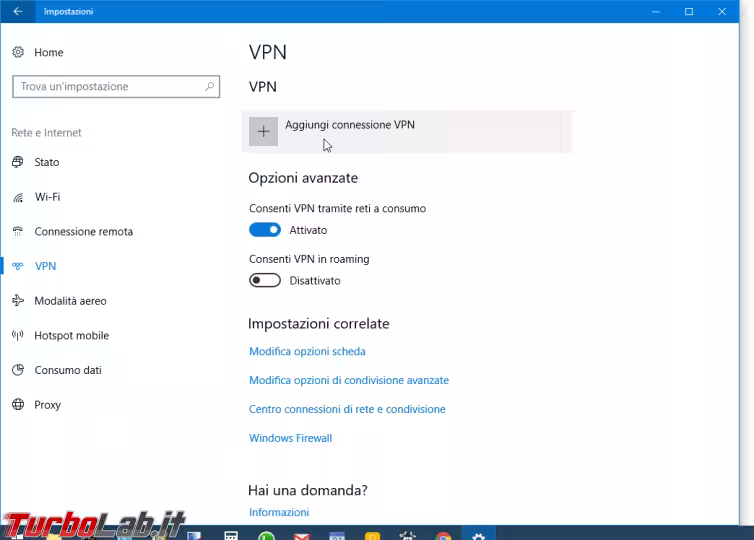Click the Proxy globe icon
This screenshot has height=540, width=754.
(x=18, y=404)
